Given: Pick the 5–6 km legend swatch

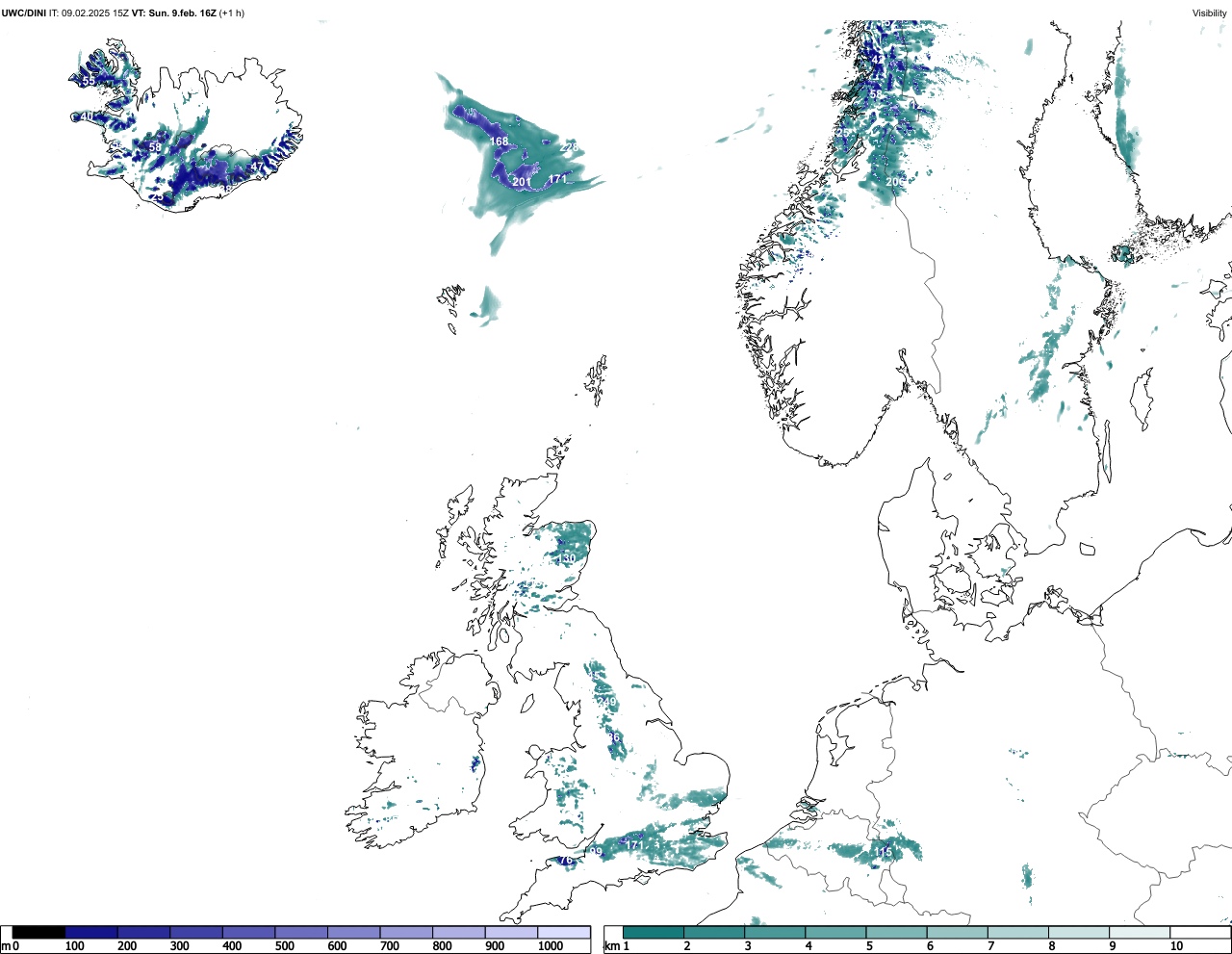Looking at the screenshot, I should tap(896, 932).
